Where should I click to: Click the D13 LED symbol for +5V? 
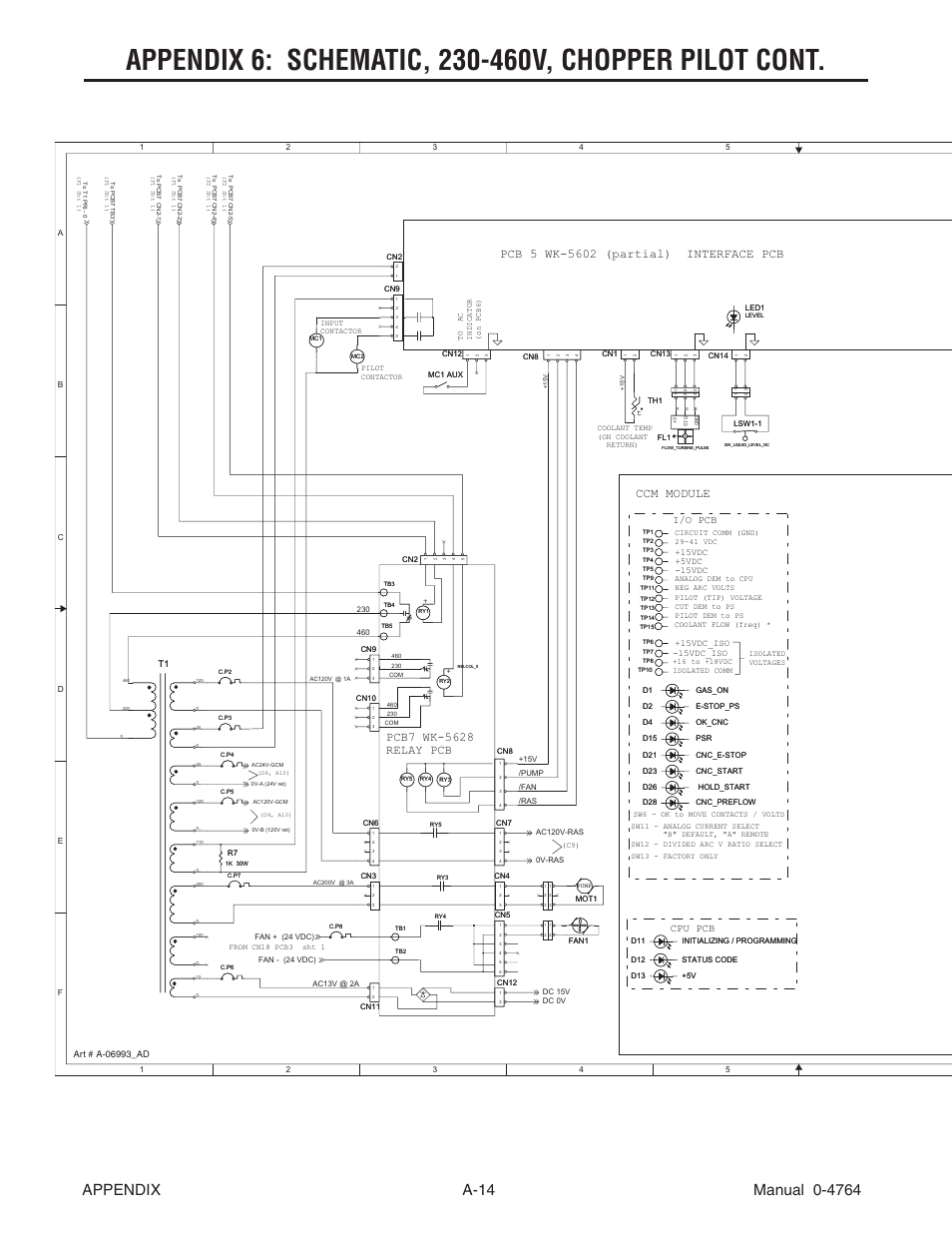pos(662,975)
